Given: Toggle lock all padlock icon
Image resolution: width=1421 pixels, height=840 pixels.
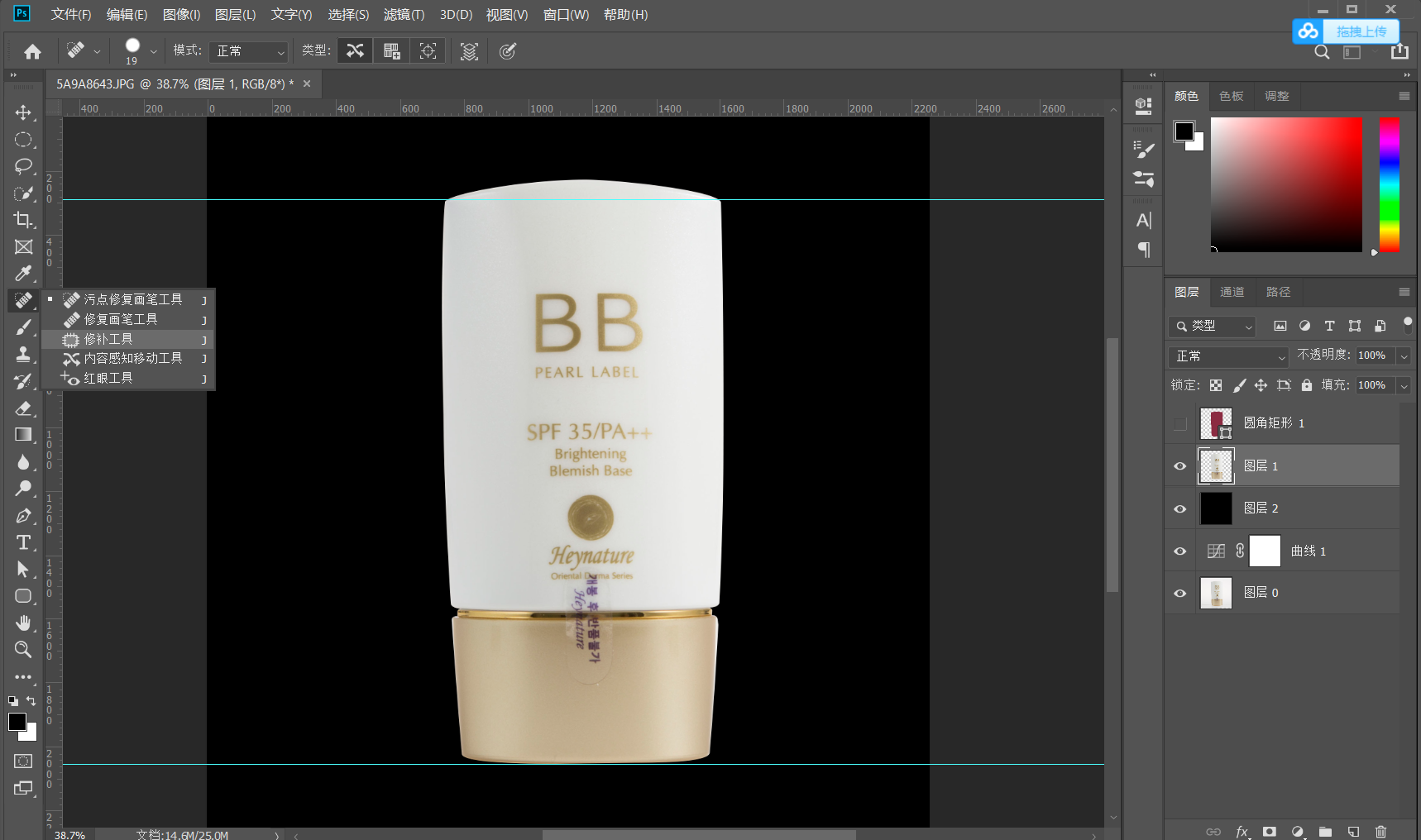Looking at the screenshot, I should (1307, 385).
